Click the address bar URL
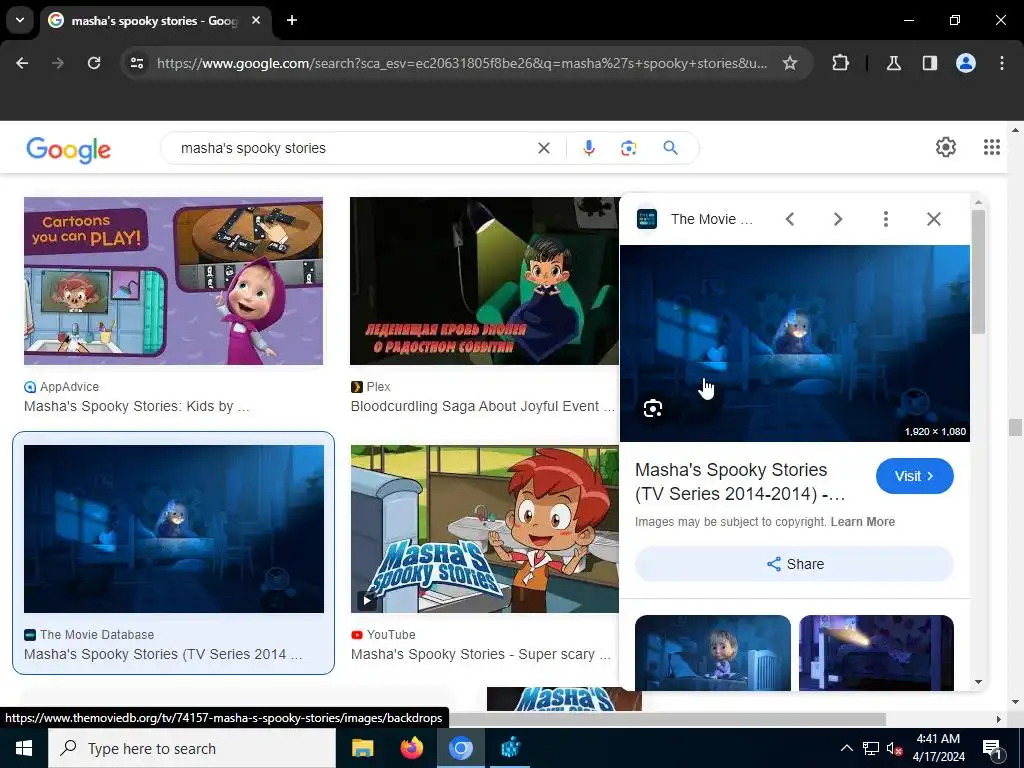Screen dimensions: 1024x768 [462, 63]
